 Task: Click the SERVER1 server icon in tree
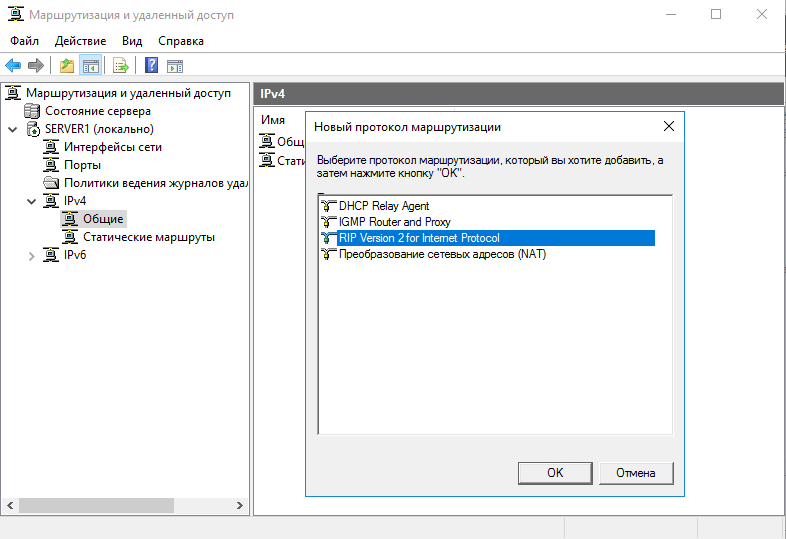tap(33, 129)
